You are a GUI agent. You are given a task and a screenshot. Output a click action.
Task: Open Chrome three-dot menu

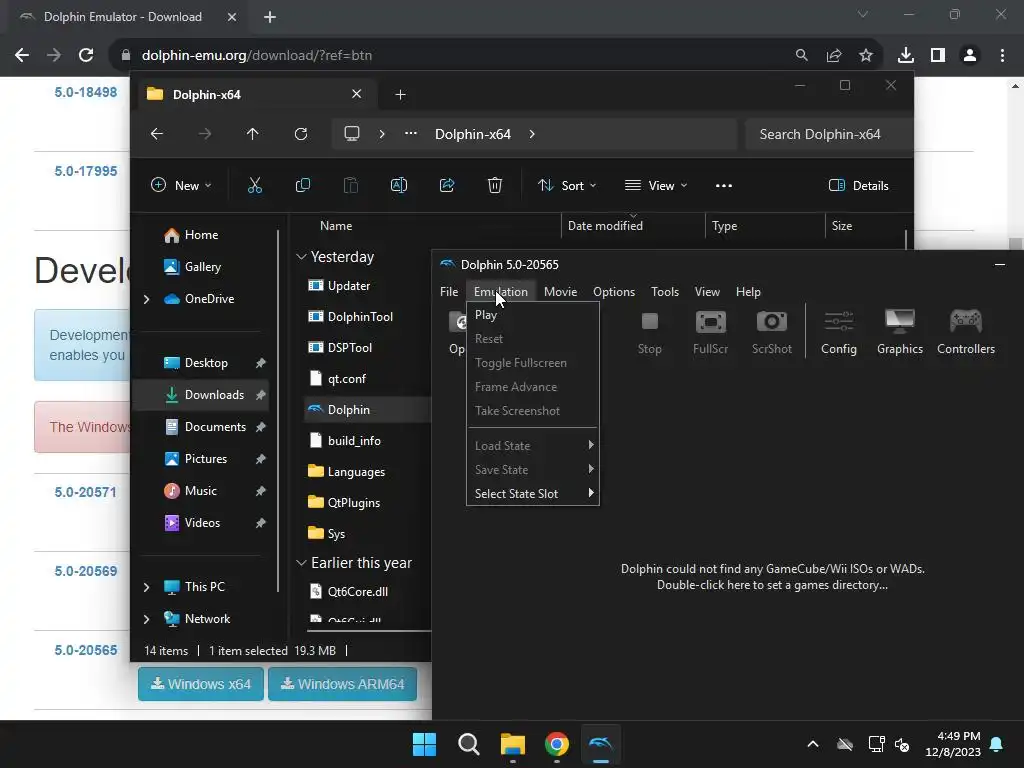tap(1002, 56)
